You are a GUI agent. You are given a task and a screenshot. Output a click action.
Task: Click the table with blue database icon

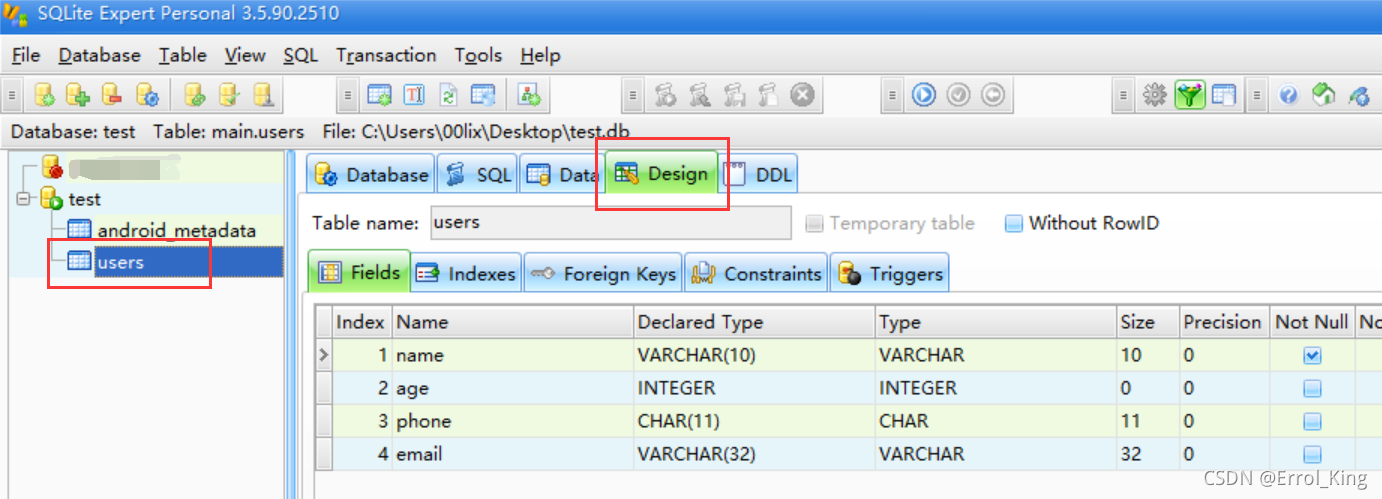pos(483,95)
